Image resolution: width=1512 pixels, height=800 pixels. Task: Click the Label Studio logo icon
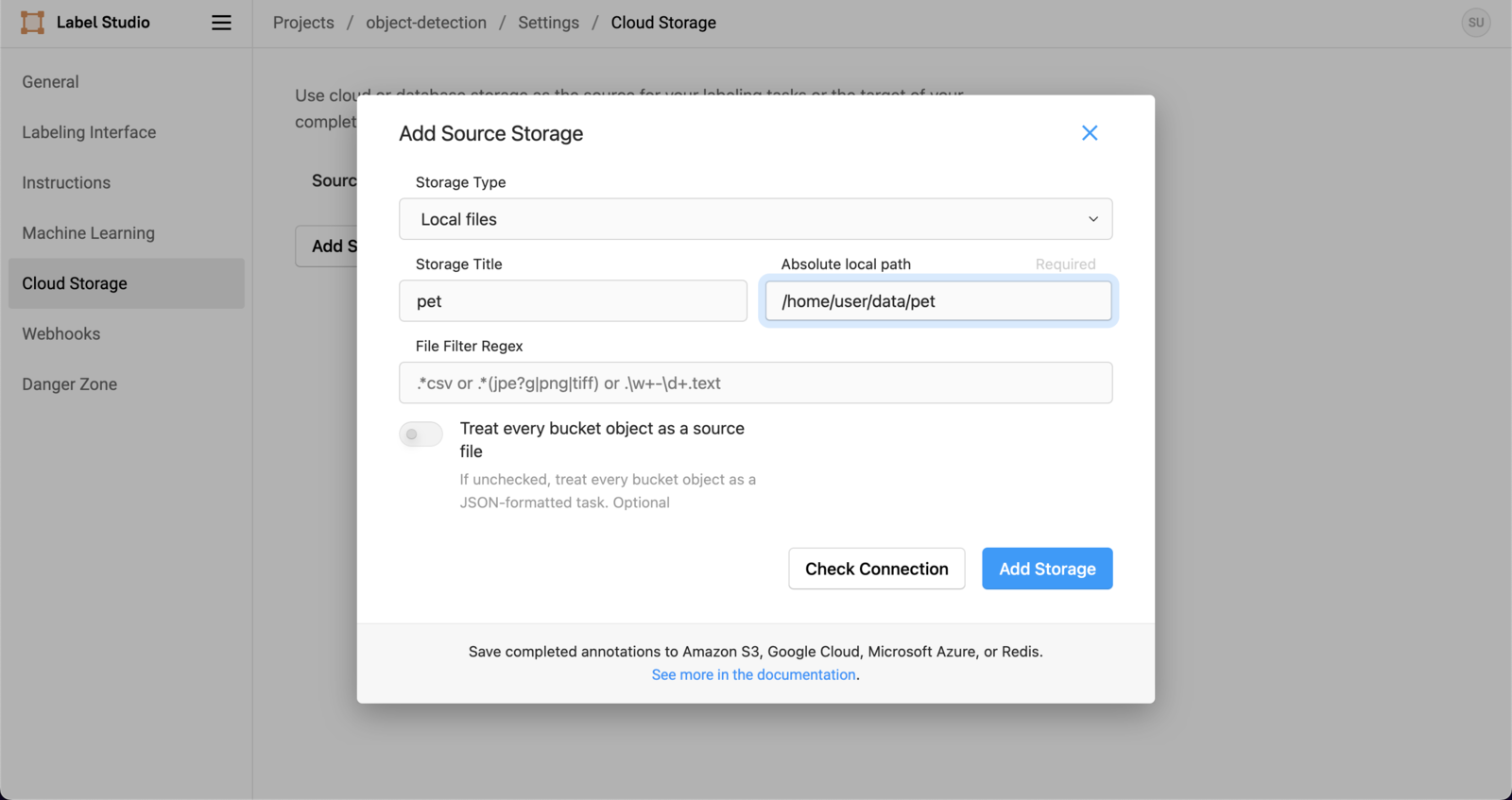click(32, 23)
